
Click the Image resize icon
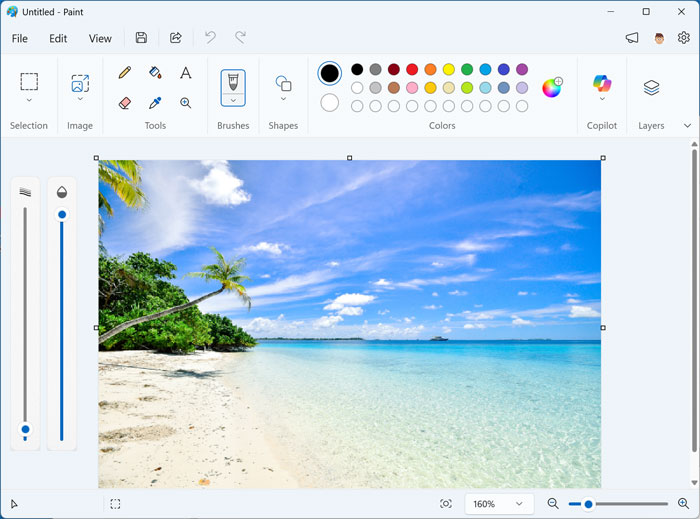coord(80,83)
